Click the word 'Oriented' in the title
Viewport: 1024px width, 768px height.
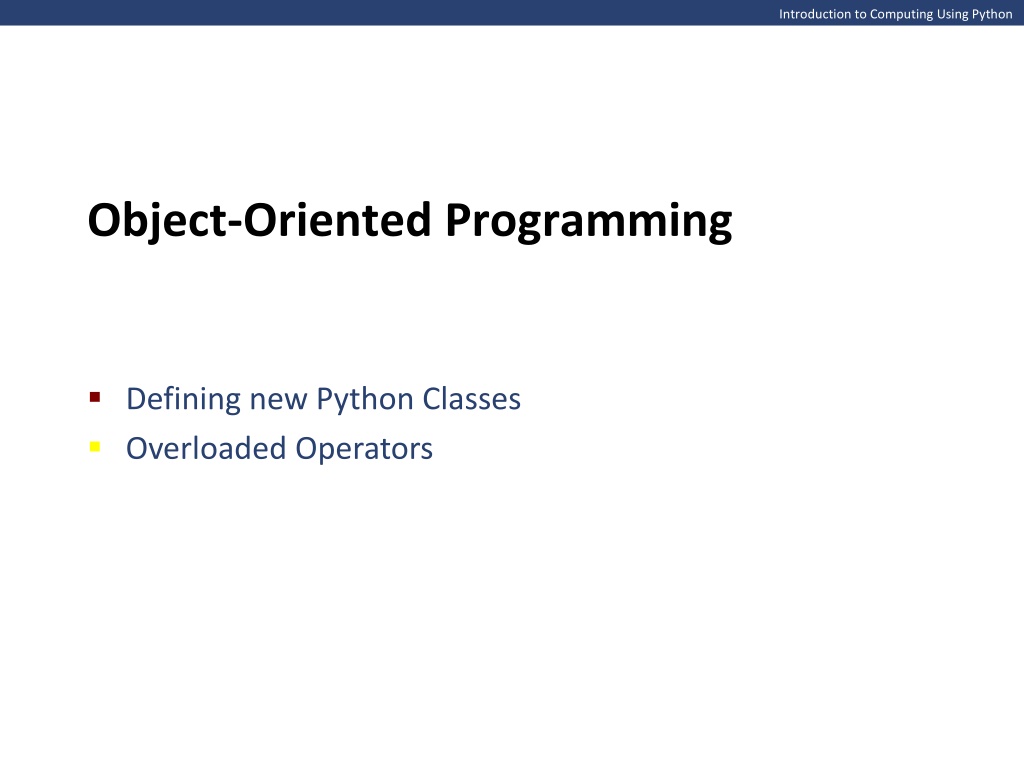click(x=337, y=220)
